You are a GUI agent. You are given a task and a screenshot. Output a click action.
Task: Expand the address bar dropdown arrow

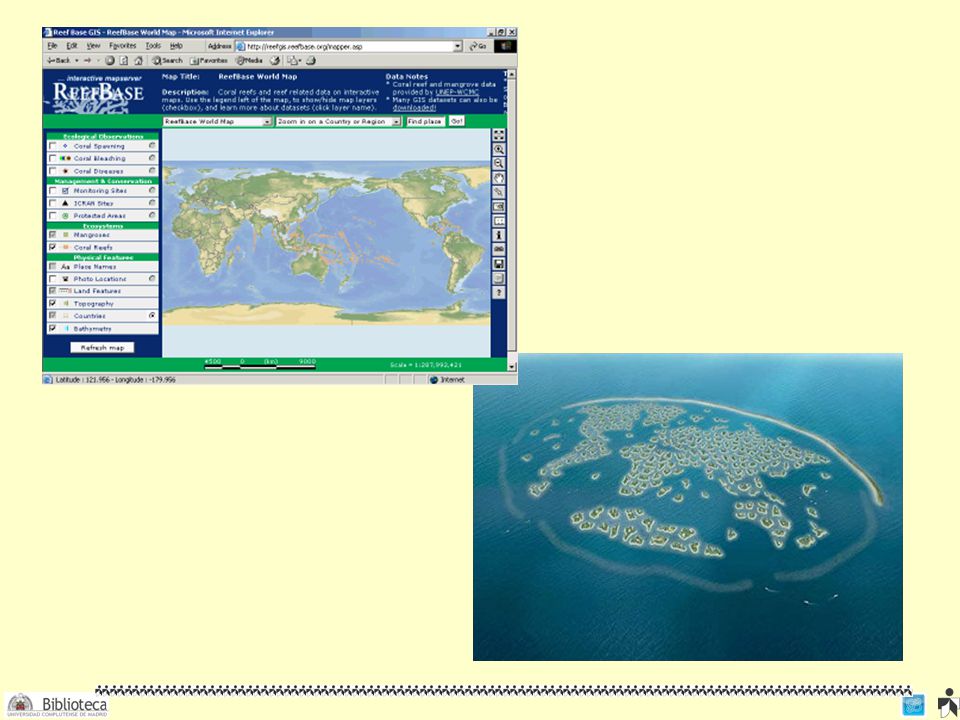tap(457, 47)
